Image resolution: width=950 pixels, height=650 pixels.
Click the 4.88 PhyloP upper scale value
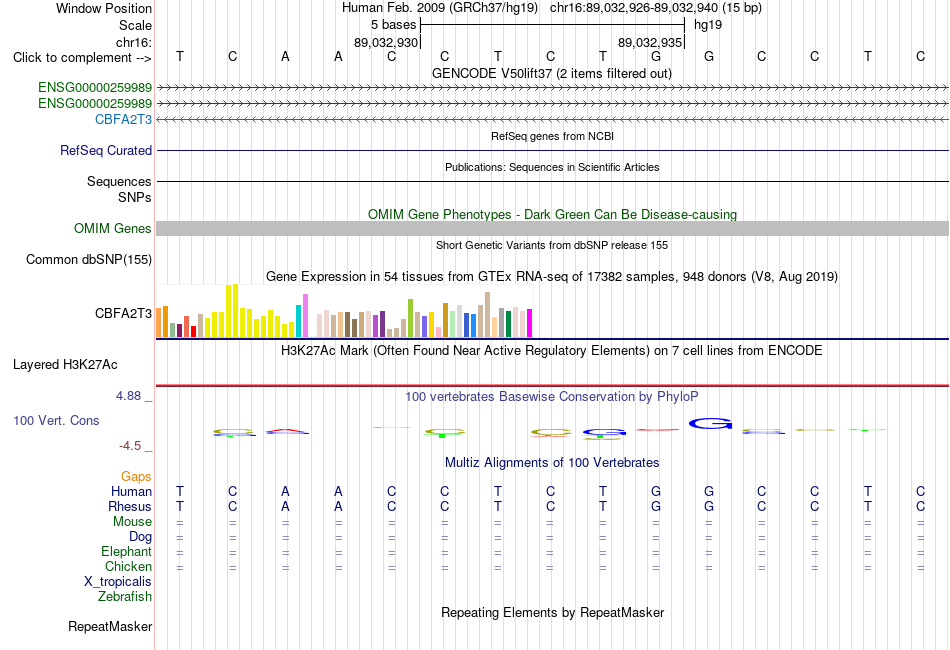point(128,396)
